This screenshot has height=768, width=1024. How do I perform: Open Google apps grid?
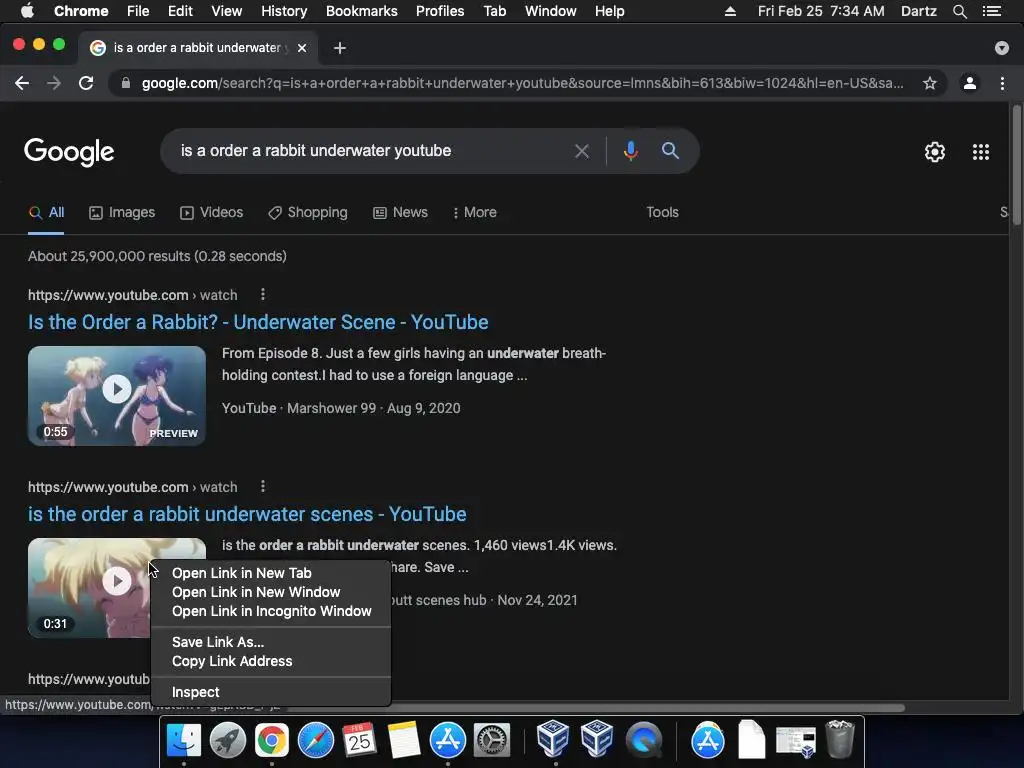(981, 152)
